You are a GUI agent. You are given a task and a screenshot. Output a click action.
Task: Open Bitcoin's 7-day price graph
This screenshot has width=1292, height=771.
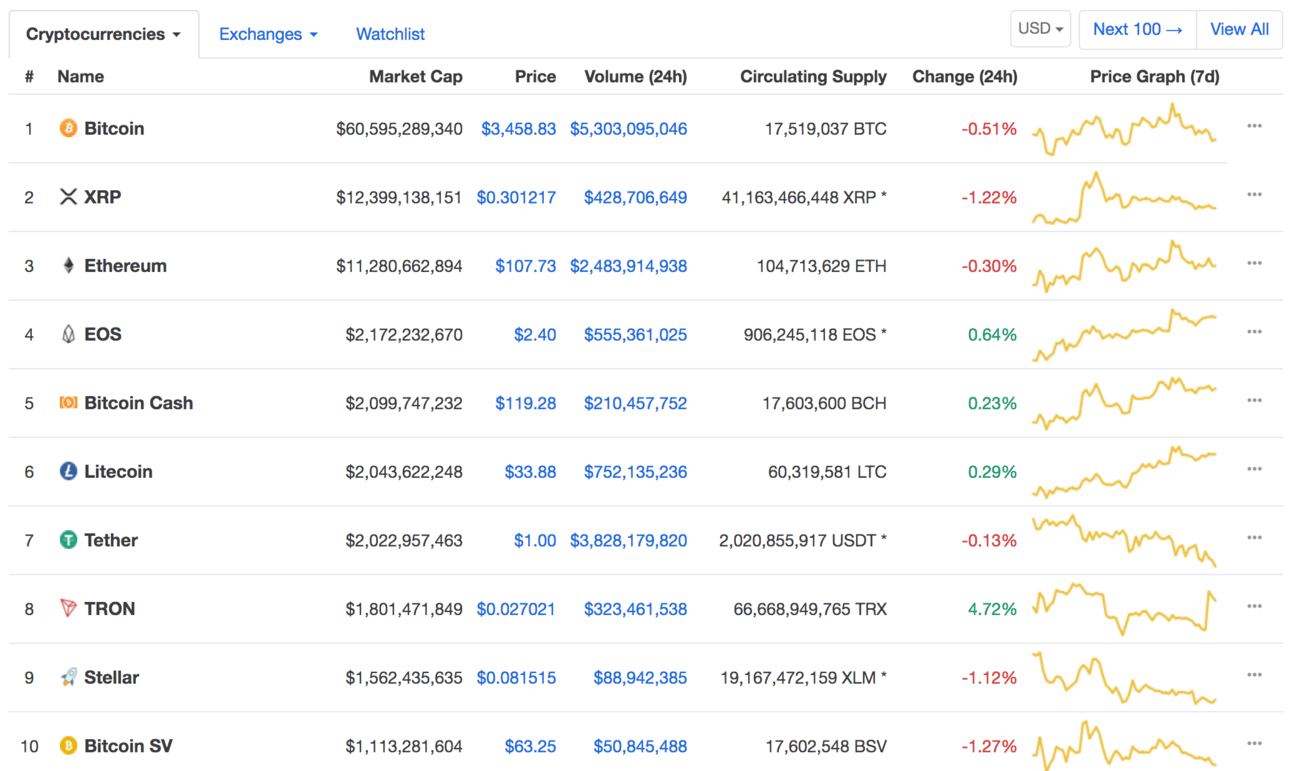coord(1125,130)
